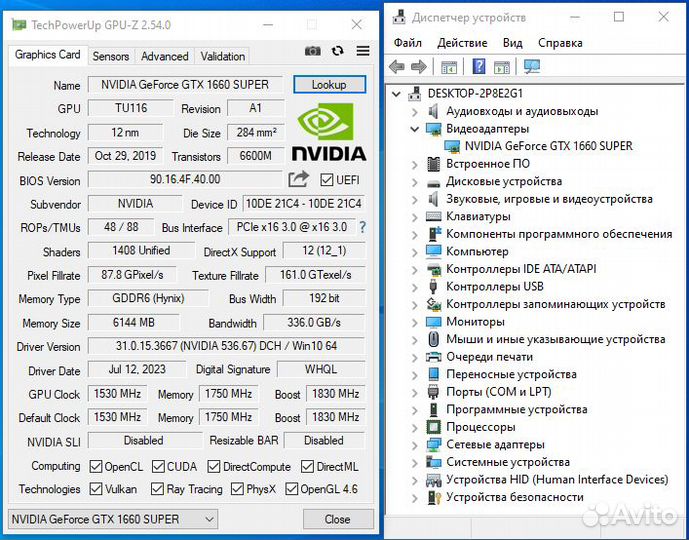The image size is (689, 540).
Task: Toggle the CUDA checkbox
Action: 158,466
